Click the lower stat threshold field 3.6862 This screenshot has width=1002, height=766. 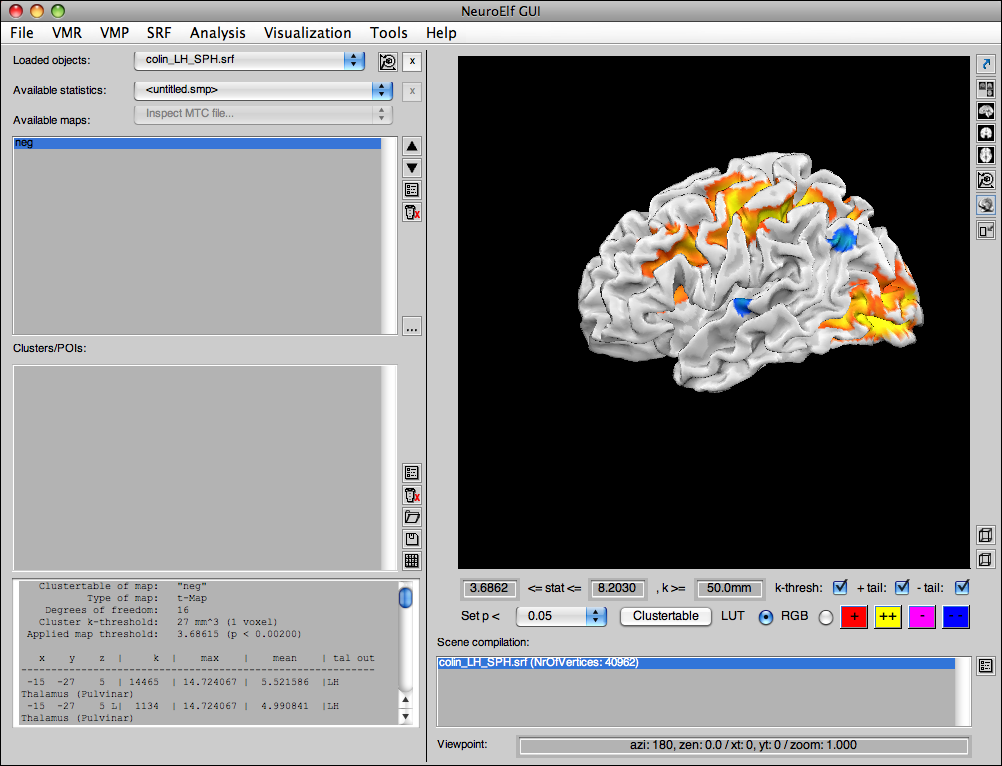point(488,588)
